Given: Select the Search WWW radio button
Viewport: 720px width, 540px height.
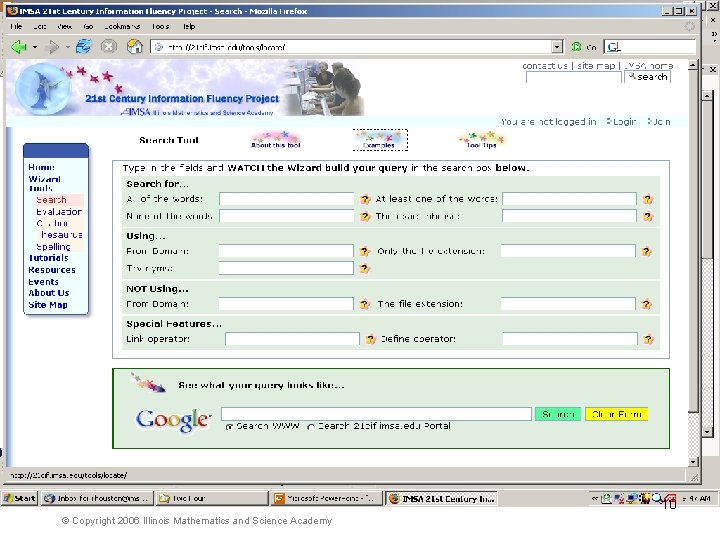Looking at the screenshot, I should click(x=230, y=427).
